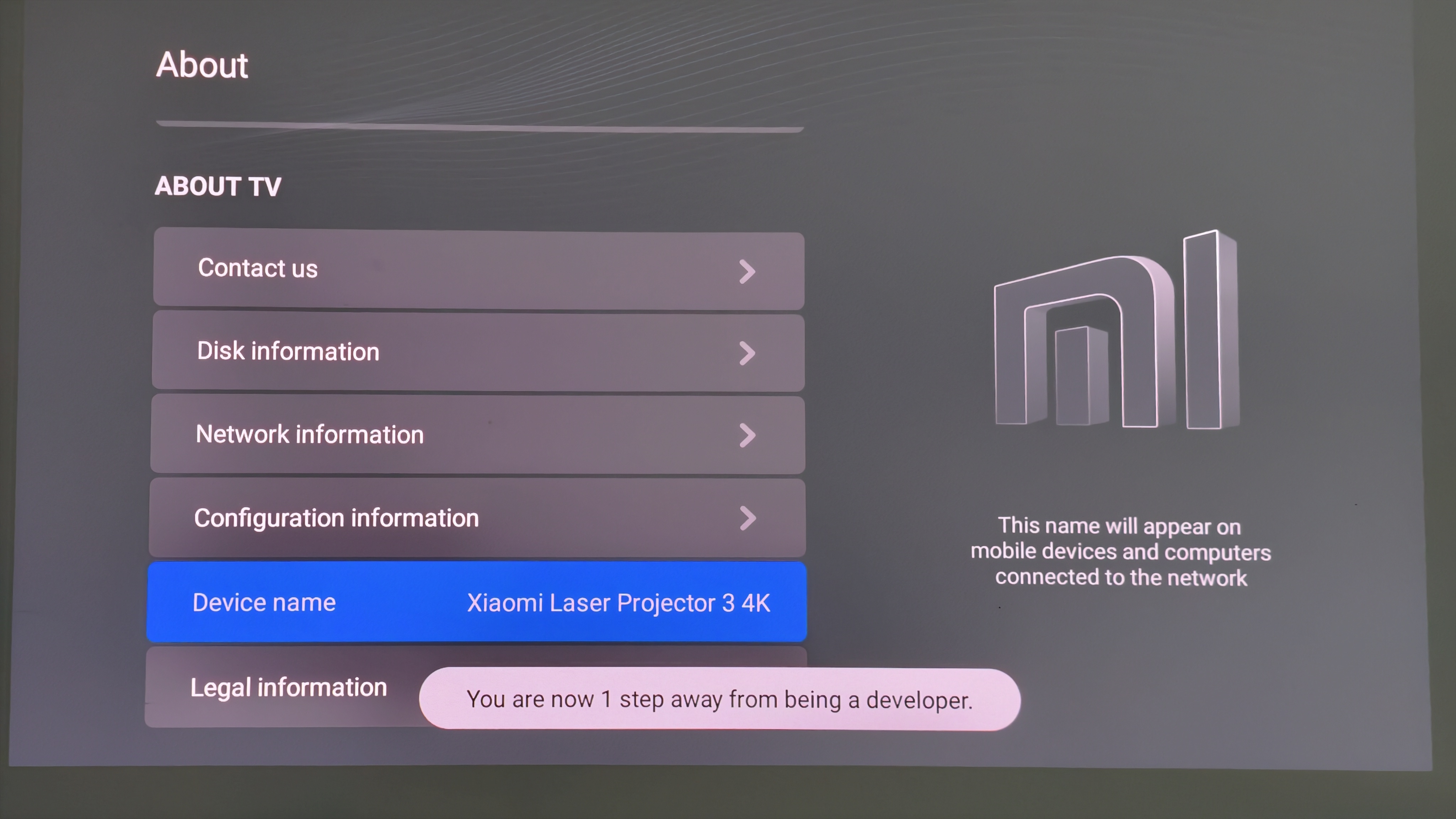The height and width of the screenshot is (819, 1456).
Task: Click the Contact us chevron arrow
Action: click(x=746, y=272)
